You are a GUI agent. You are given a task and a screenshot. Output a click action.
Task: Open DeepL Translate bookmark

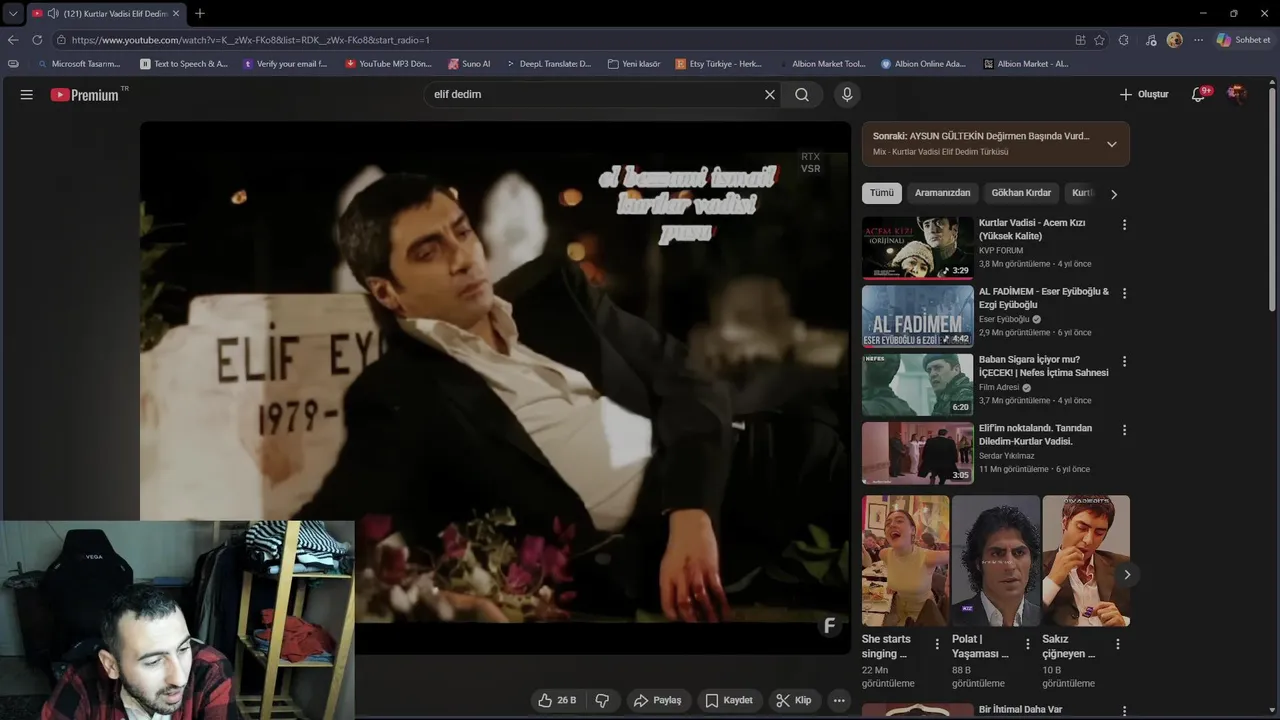pos(549,64)
